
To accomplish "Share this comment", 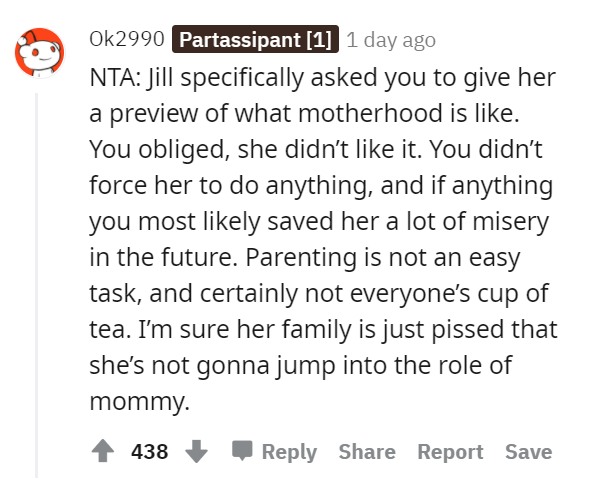I will point(367,452).
